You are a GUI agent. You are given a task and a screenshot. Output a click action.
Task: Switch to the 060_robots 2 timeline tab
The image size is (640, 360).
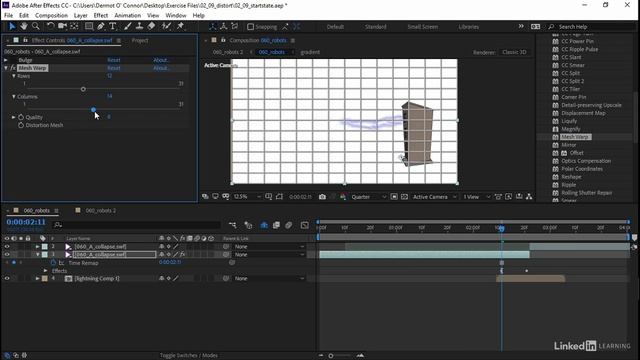pyautogui.click(x=100, y=211)
